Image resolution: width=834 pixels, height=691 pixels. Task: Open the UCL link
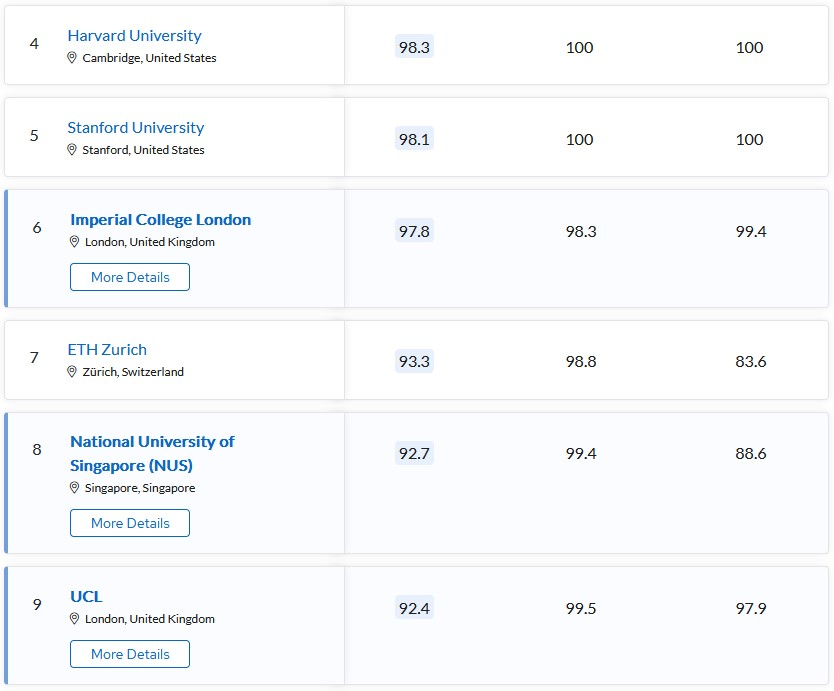pos(86,596)
